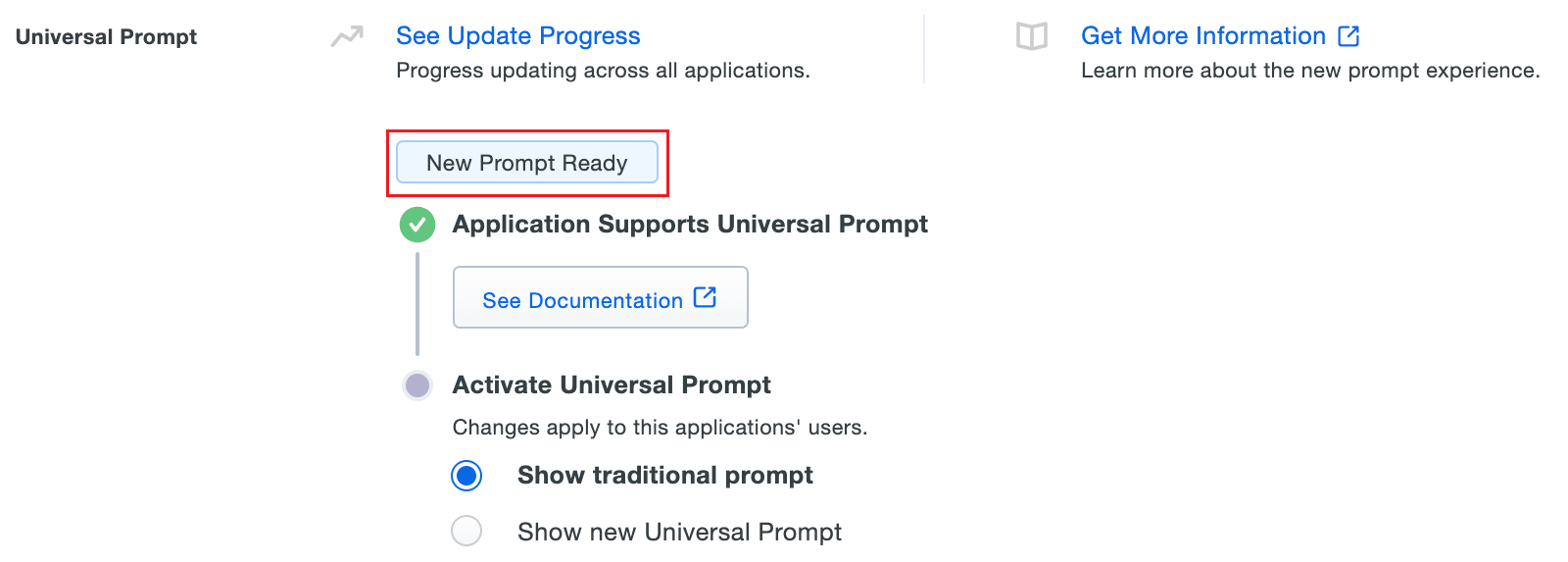
Task: Click the 'Progress updating across all applications' text
Action: (603, 71)
